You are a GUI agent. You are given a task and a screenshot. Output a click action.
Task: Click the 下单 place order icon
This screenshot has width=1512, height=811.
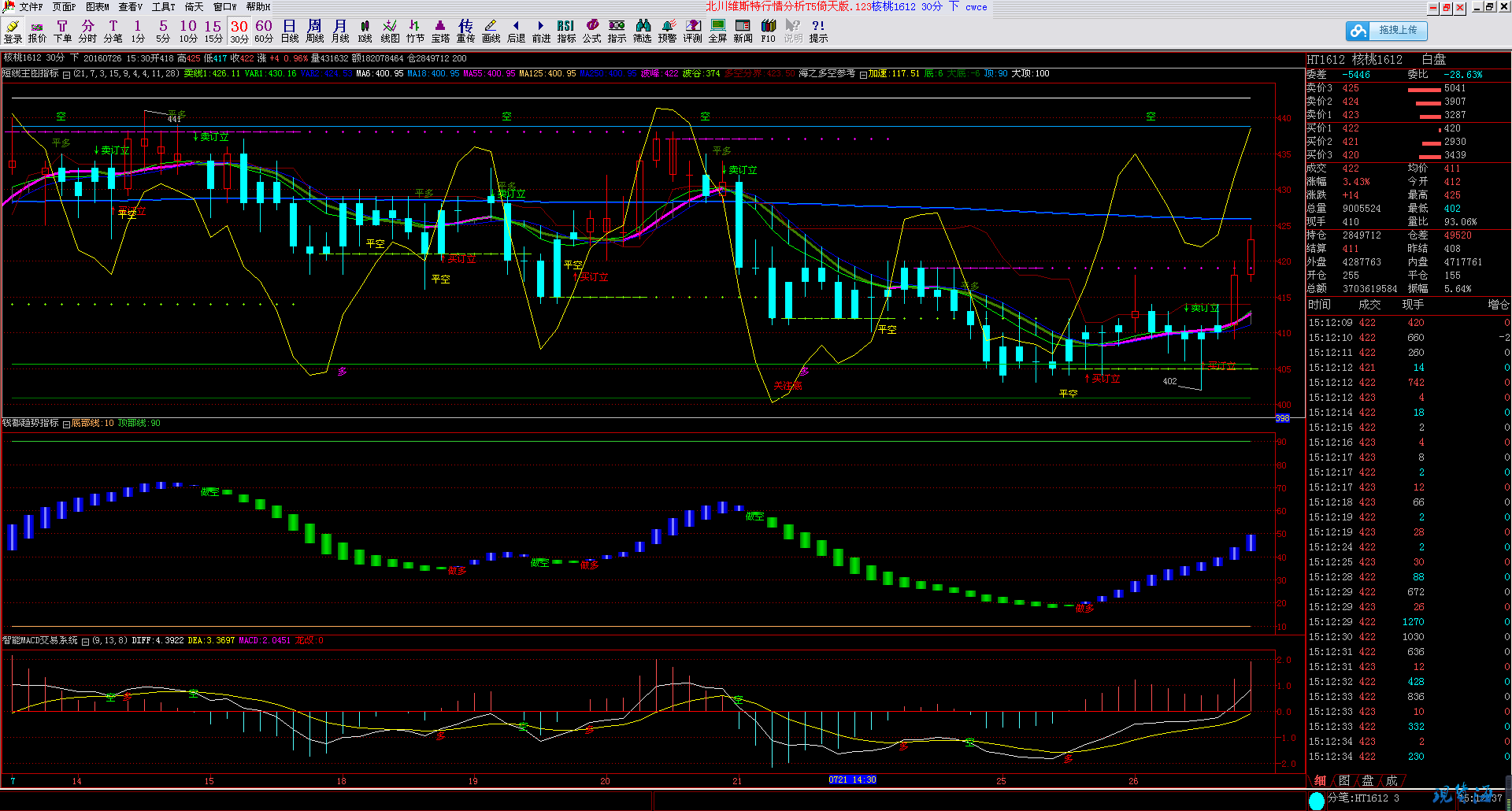coord(62,31)
